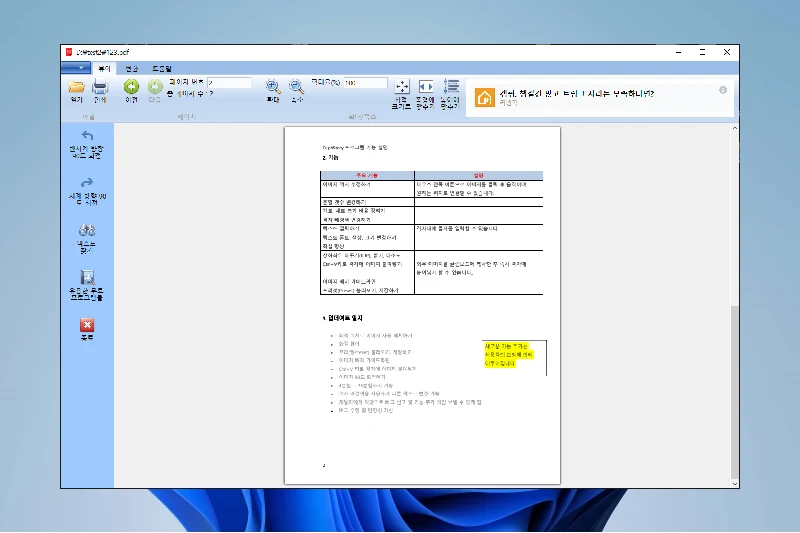
Task: Click the red left header cell of table
Action: 367,175
